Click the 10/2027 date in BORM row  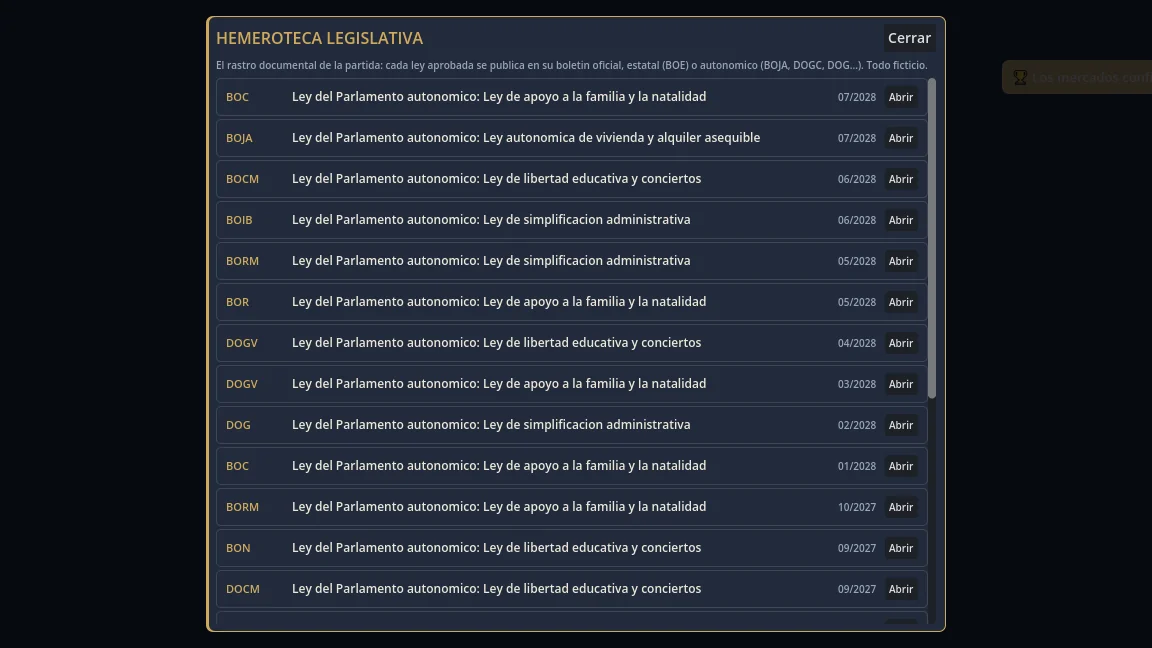click(857, 507)
